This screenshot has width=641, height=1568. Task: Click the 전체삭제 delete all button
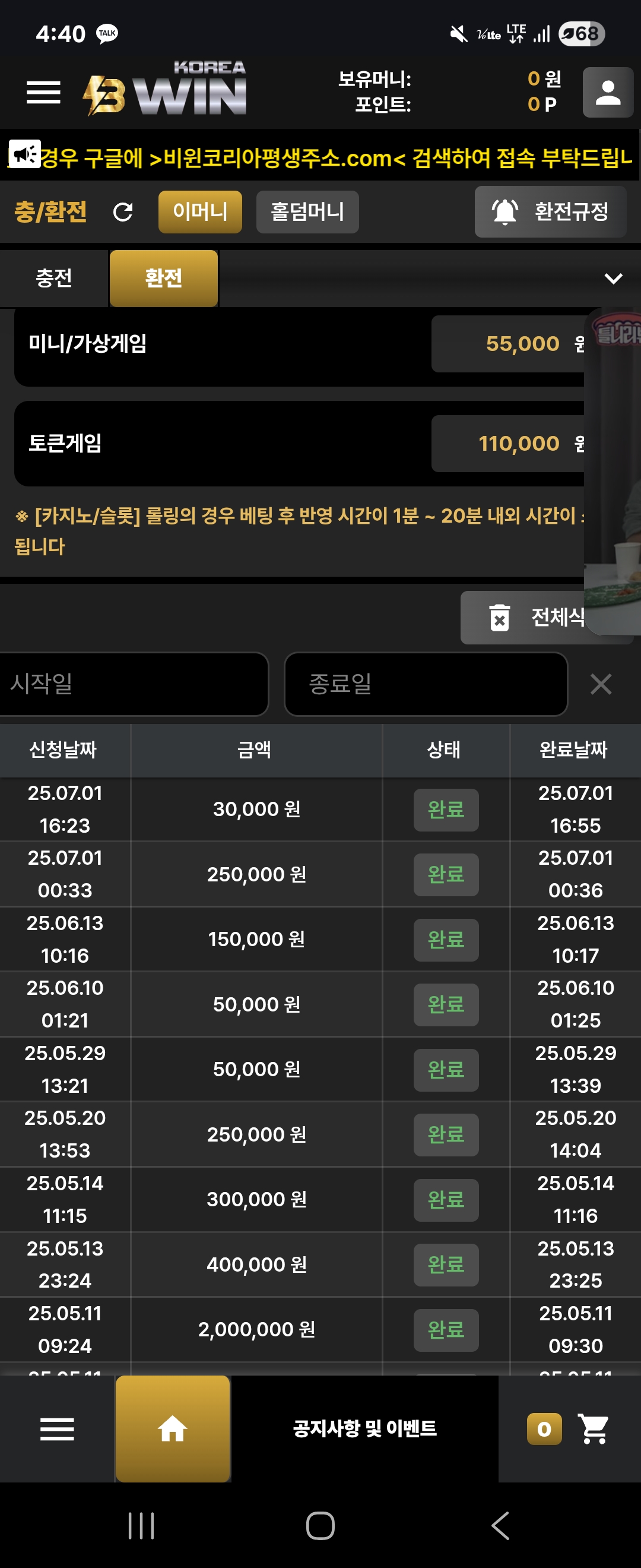pos(535,618)
